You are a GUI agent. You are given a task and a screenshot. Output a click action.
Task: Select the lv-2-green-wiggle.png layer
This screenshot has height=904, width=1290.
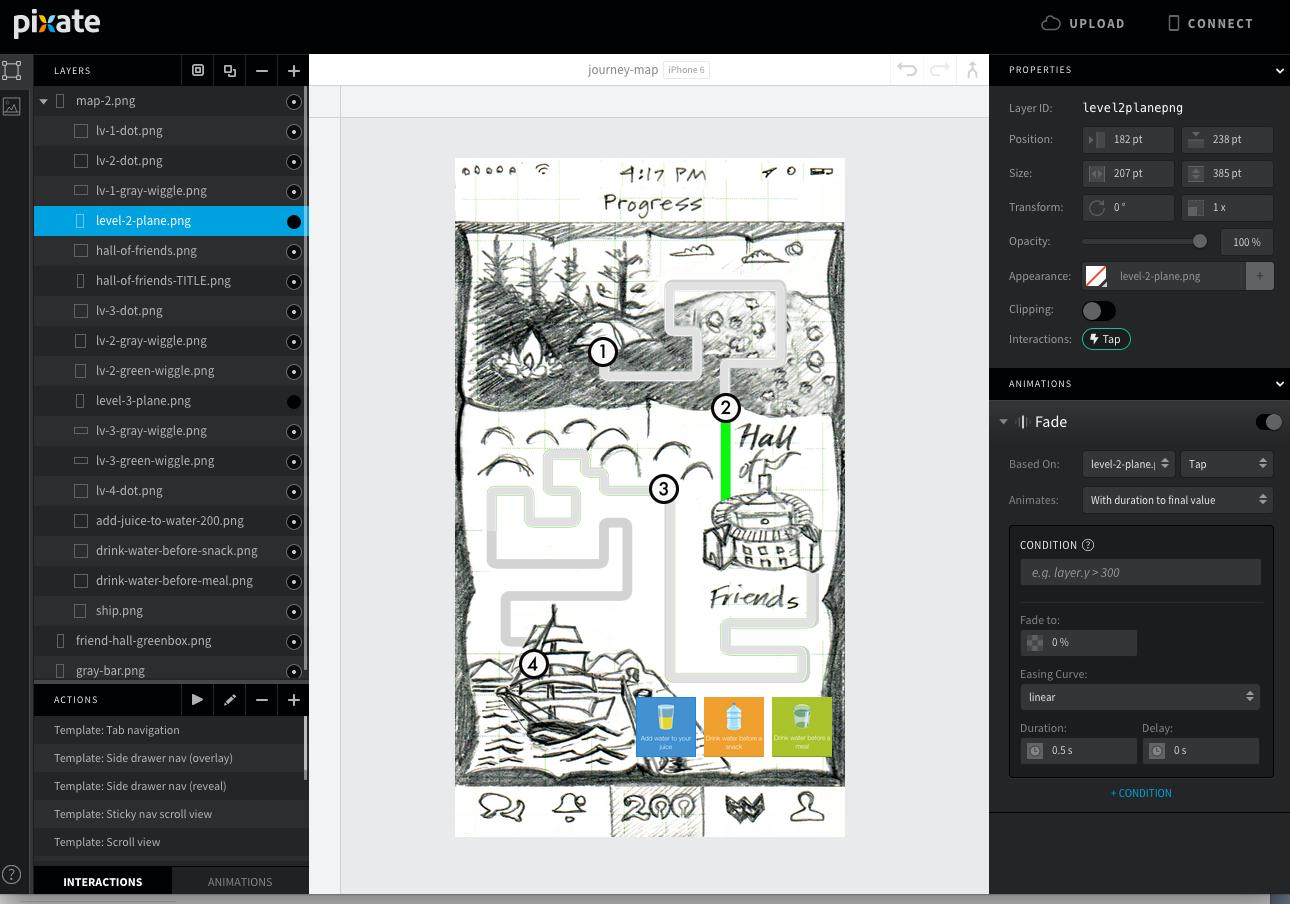(171, 371)
